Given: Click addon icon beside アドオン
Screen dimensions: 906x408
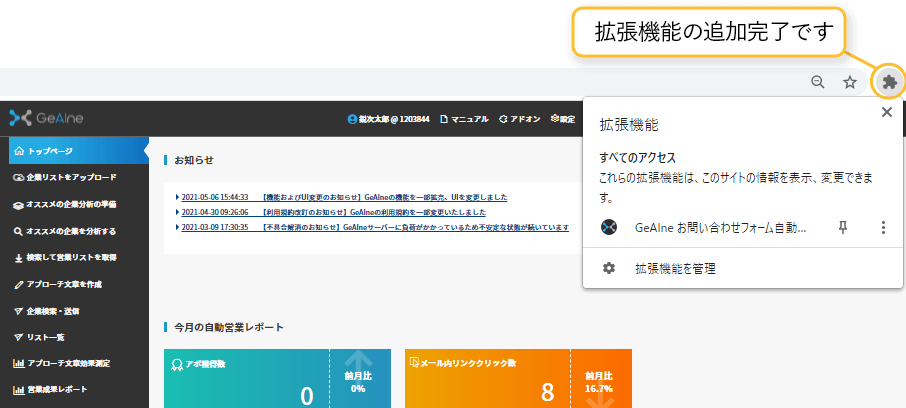Looking at the screenshot, I should tap(503, 119).
